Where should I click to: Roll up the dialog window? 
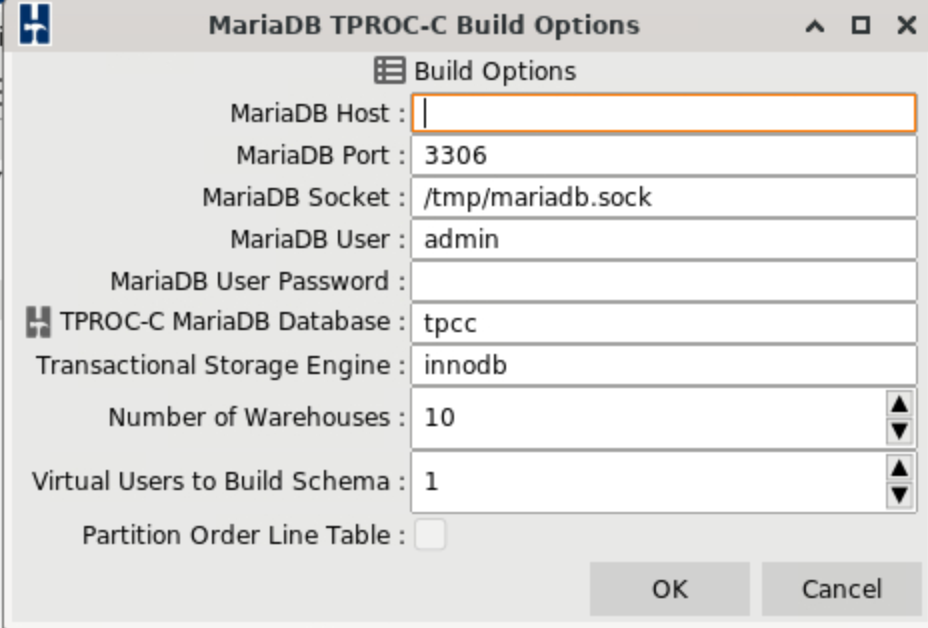(x=815, y=25)
